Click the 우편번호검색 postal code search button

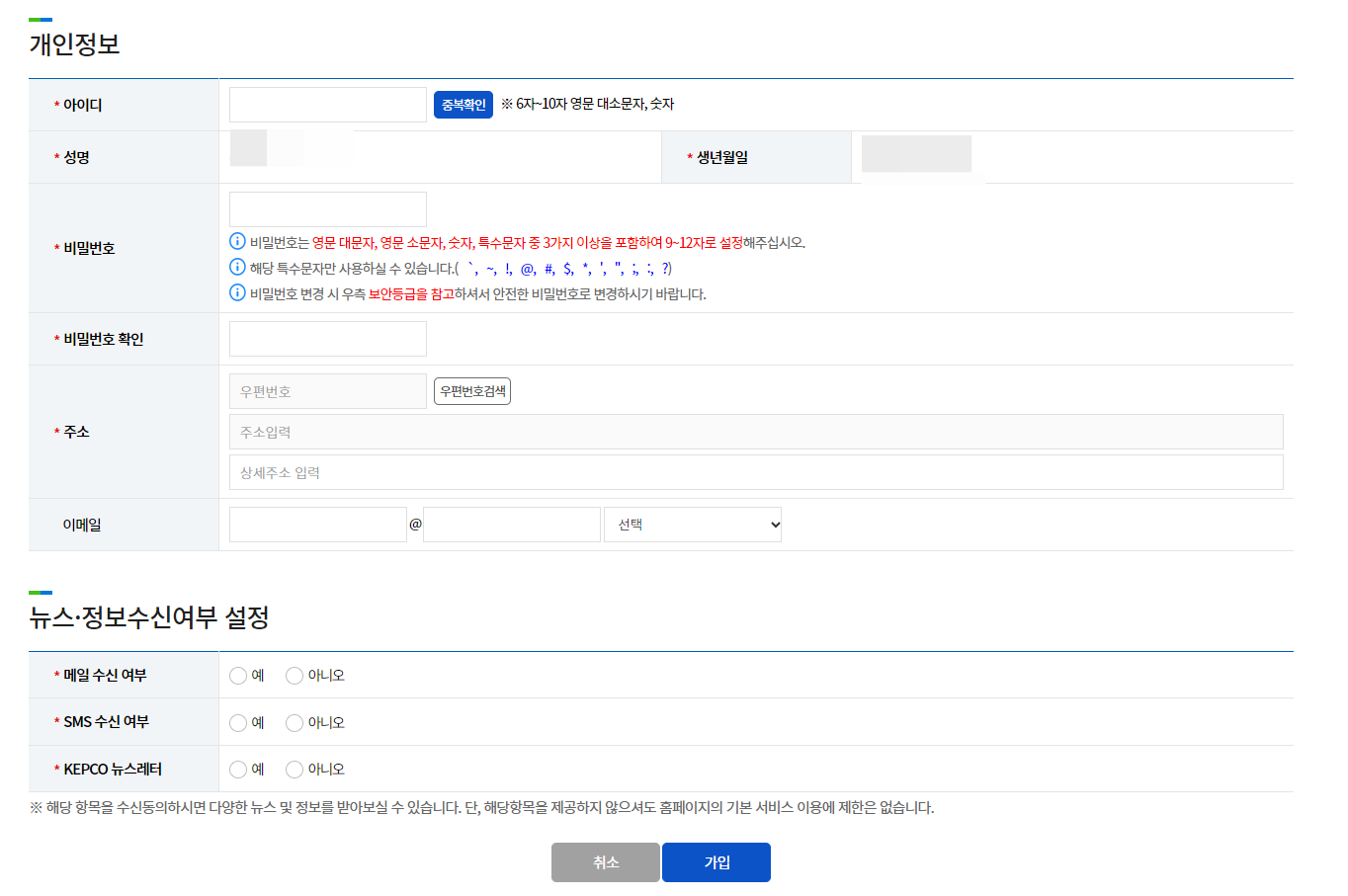[471, 390]
